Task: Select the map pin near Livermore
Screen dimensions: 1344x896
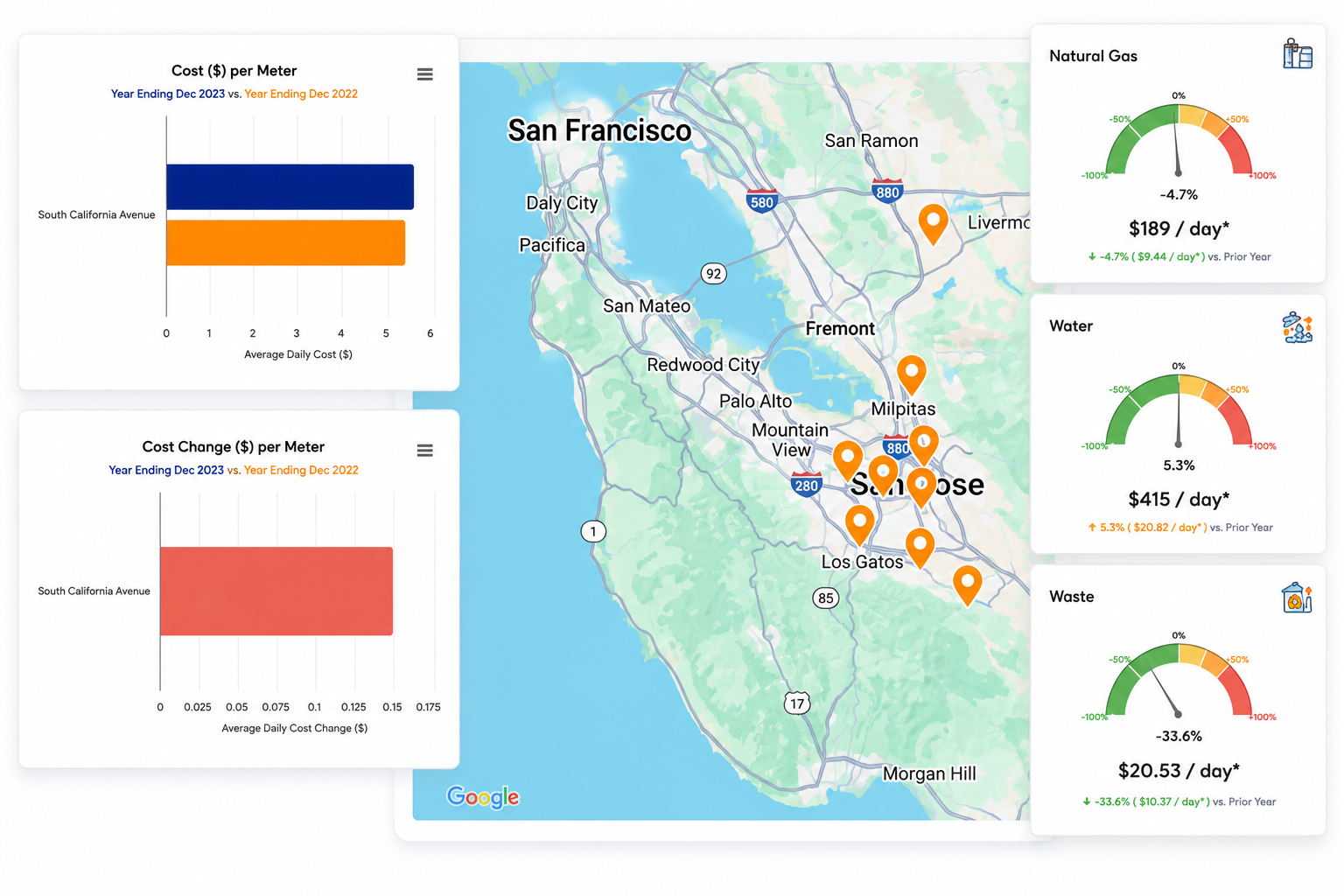Action: (934, 224)
